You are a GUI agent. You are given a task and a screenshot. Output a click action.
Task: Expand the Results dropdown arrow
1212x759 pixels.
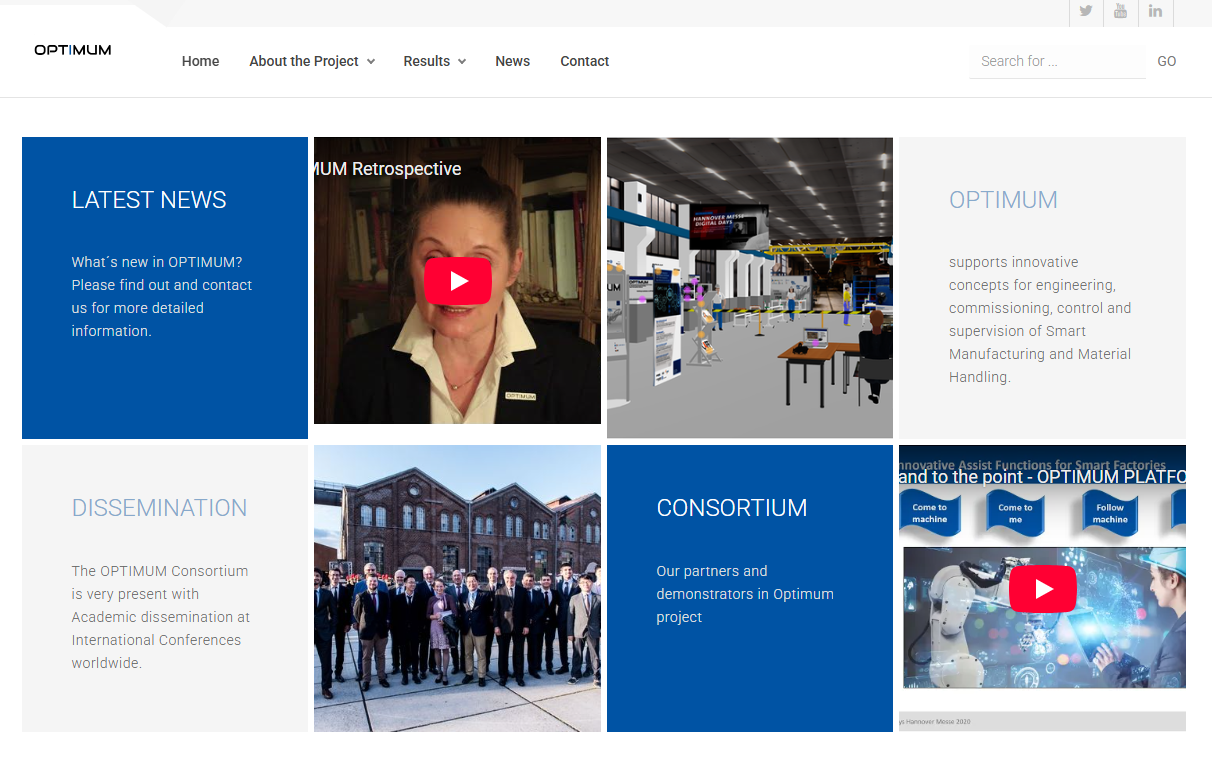pyautogui.click(x=462, y=62)
